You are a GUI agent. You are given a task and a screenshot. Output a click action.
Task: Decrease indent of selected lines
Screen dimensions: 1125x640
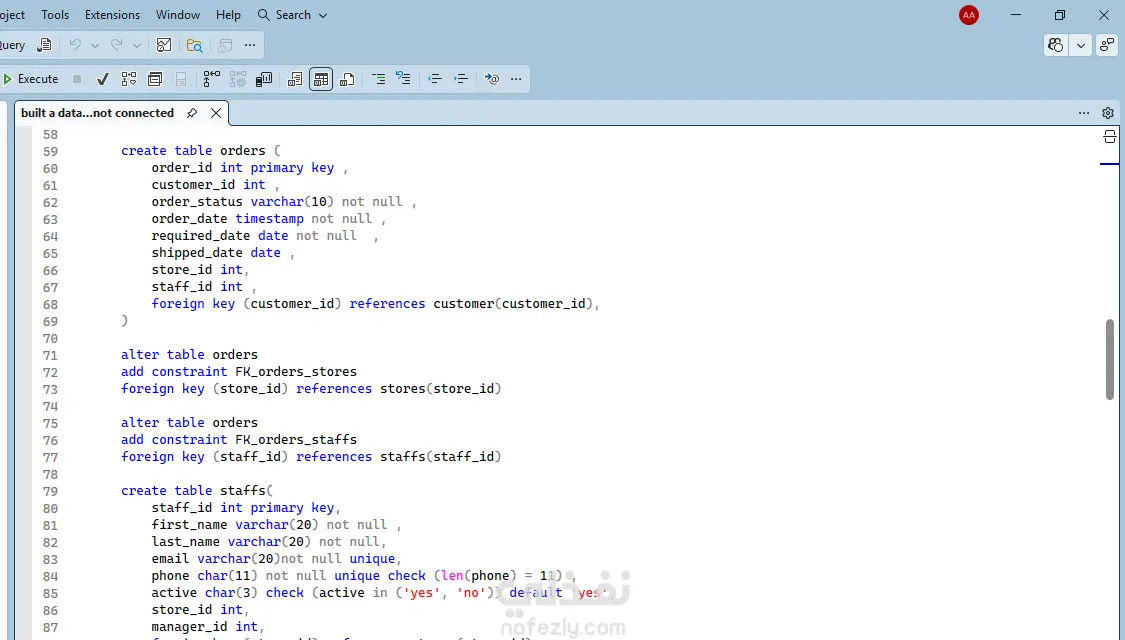(435, 79)
